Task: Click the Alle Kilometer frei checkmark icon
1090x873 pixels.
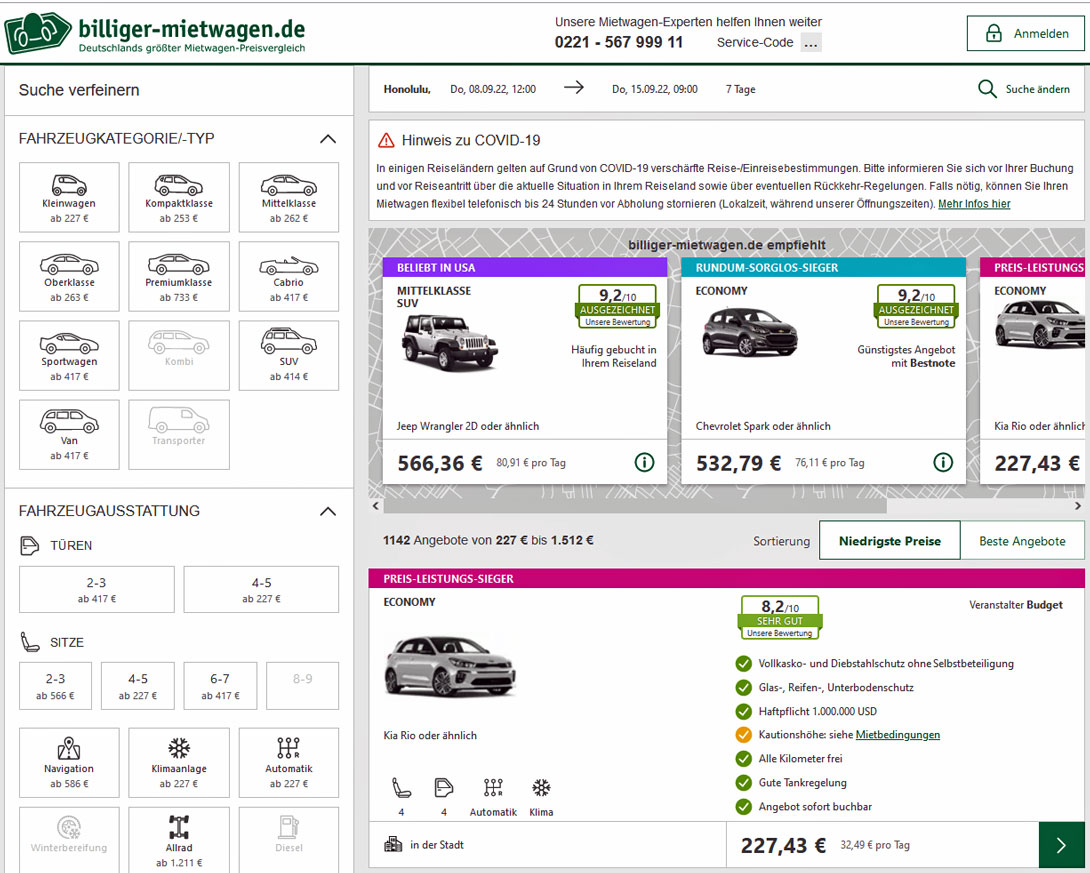Action: point(743,758)
